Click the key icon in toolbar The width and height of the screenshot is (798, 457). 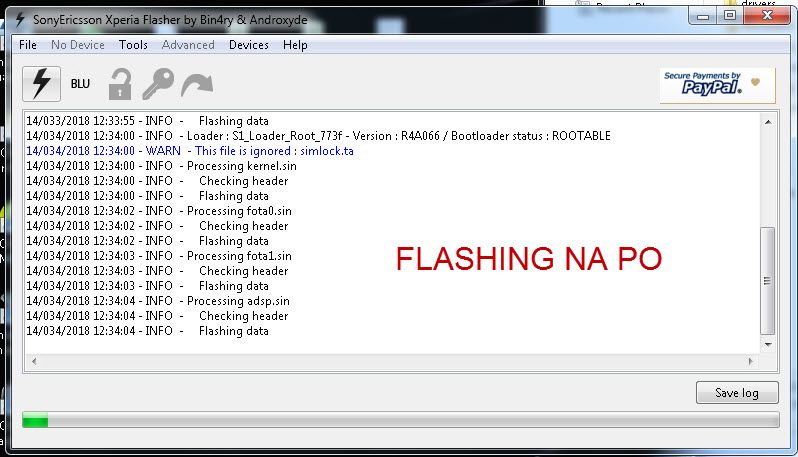158,83
